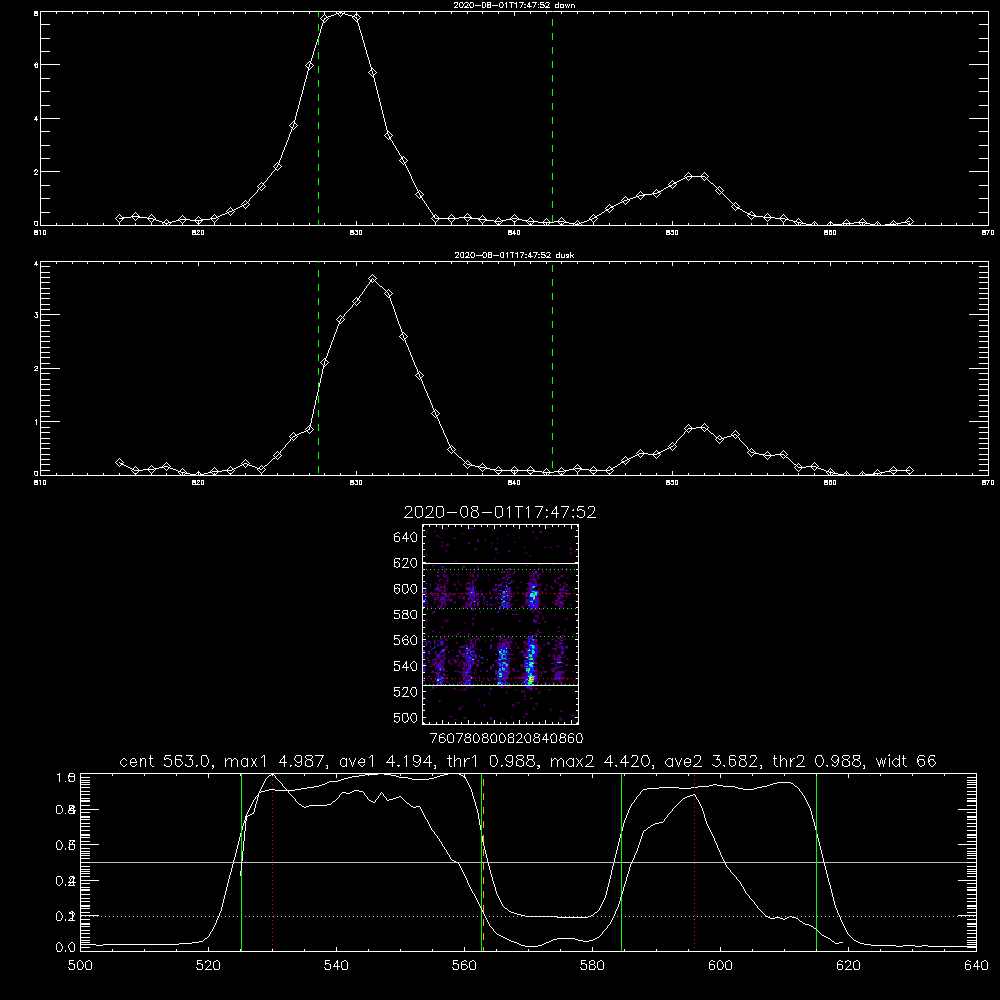Click the secondary peak near 852 in the dusk plot
This screenshot has height=1000, width=1000.
pyautogui.click(x=704, y=427)
